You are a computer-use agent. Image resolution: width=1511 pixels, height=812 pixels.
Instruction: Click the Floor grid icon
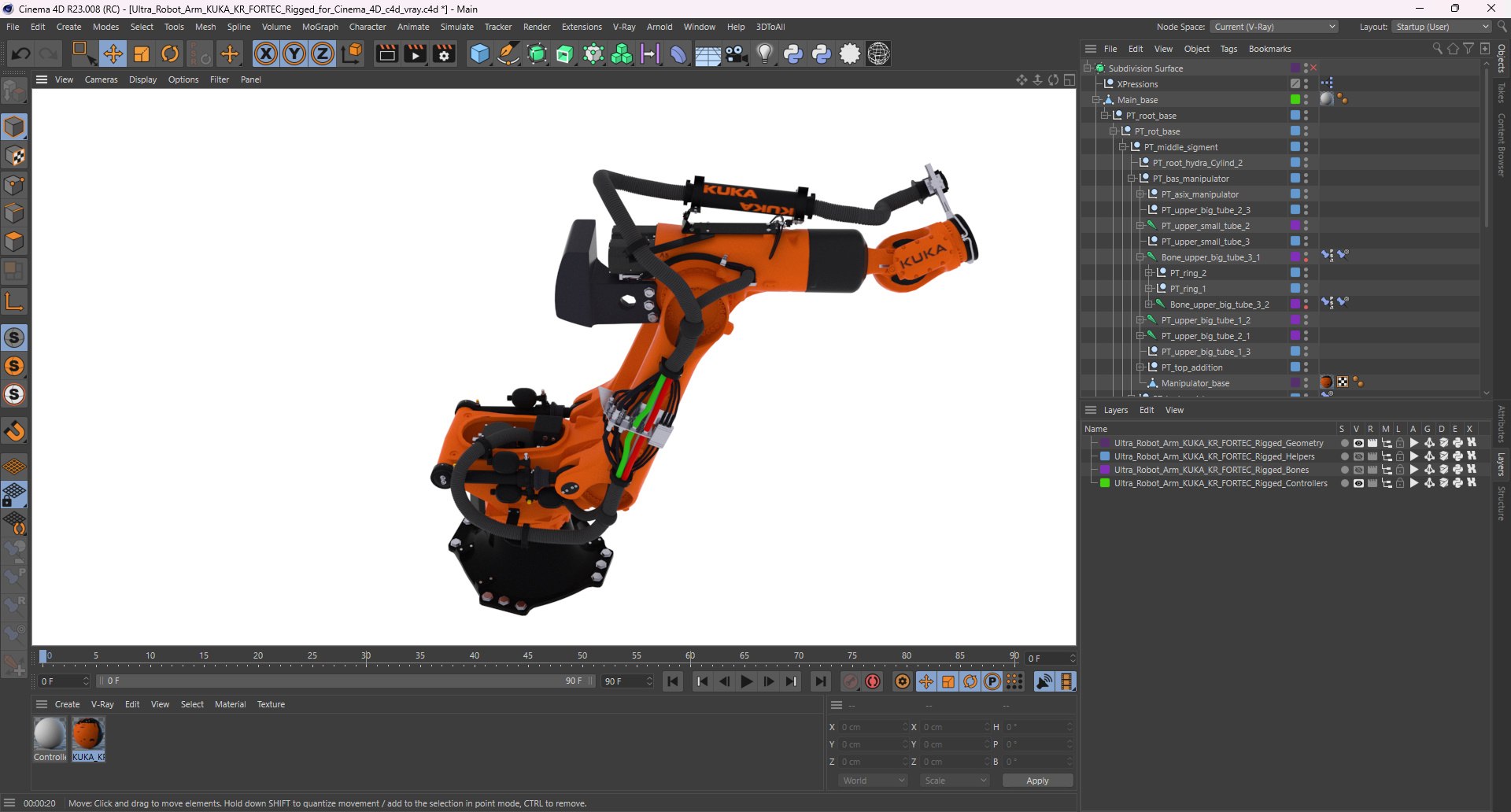[707, 54]
